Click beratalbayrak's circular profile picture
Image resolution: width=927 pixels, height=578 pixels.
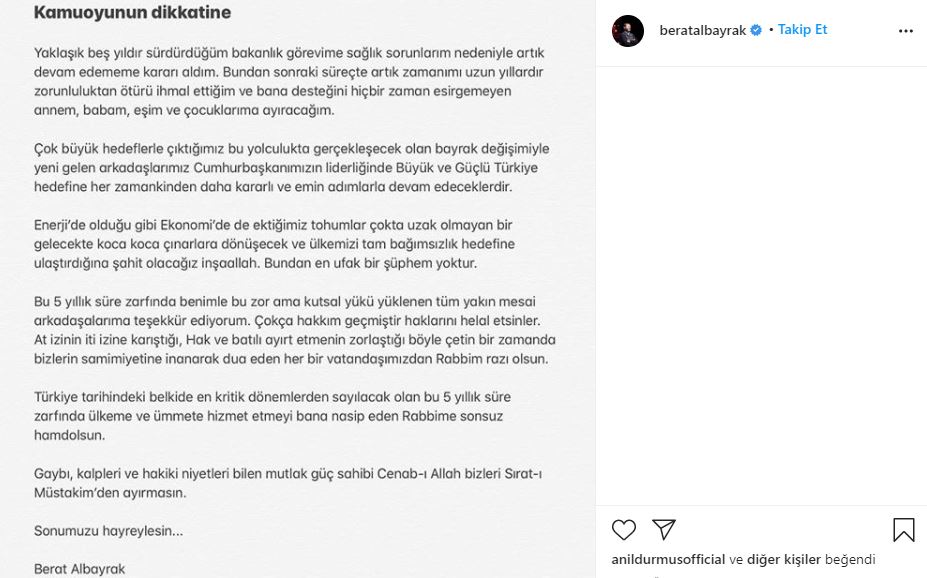click(x=628, y=29)
